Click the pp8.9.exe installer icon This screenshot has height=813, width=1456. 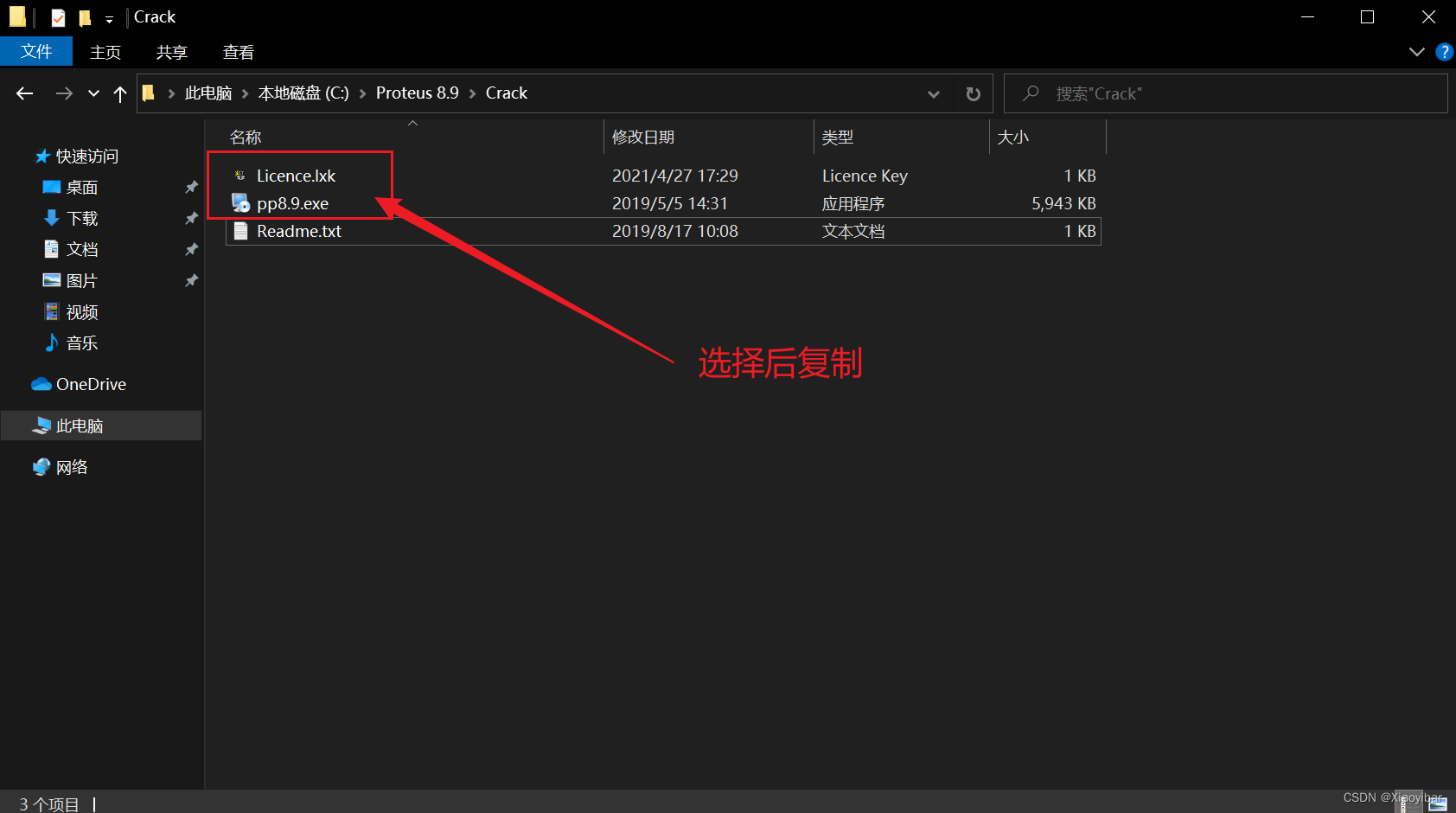(241, 203)
